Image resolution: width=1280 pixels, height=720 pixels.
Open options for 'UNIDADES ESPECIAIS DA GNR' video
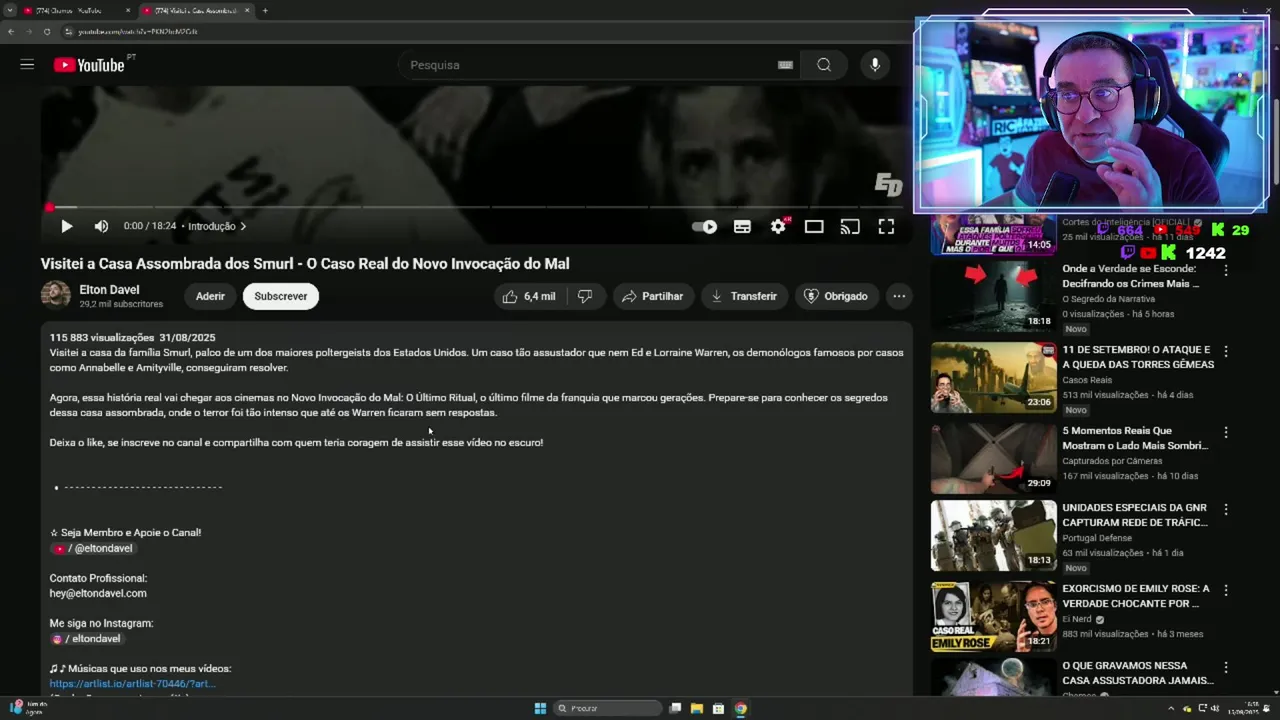click(1226, 509)
